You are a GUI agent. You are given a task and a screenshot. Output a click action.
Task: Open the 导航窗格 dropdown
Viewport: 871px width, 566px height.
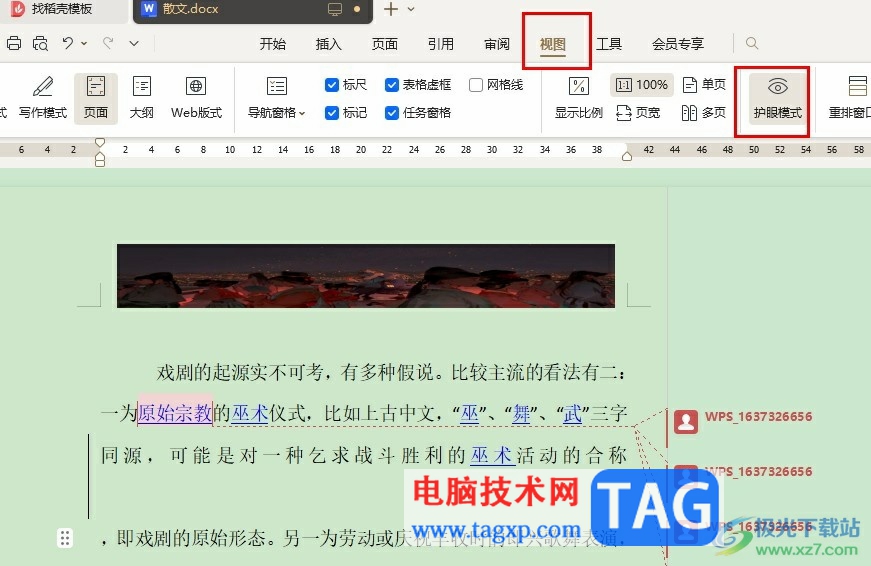[x=276, y=98]
